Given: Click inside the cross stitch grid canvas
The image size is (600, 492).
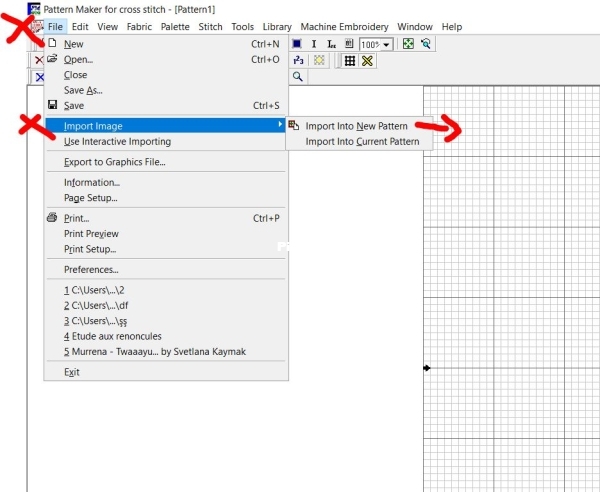Looking at the screenshot, I should click(x=512, y=289).
